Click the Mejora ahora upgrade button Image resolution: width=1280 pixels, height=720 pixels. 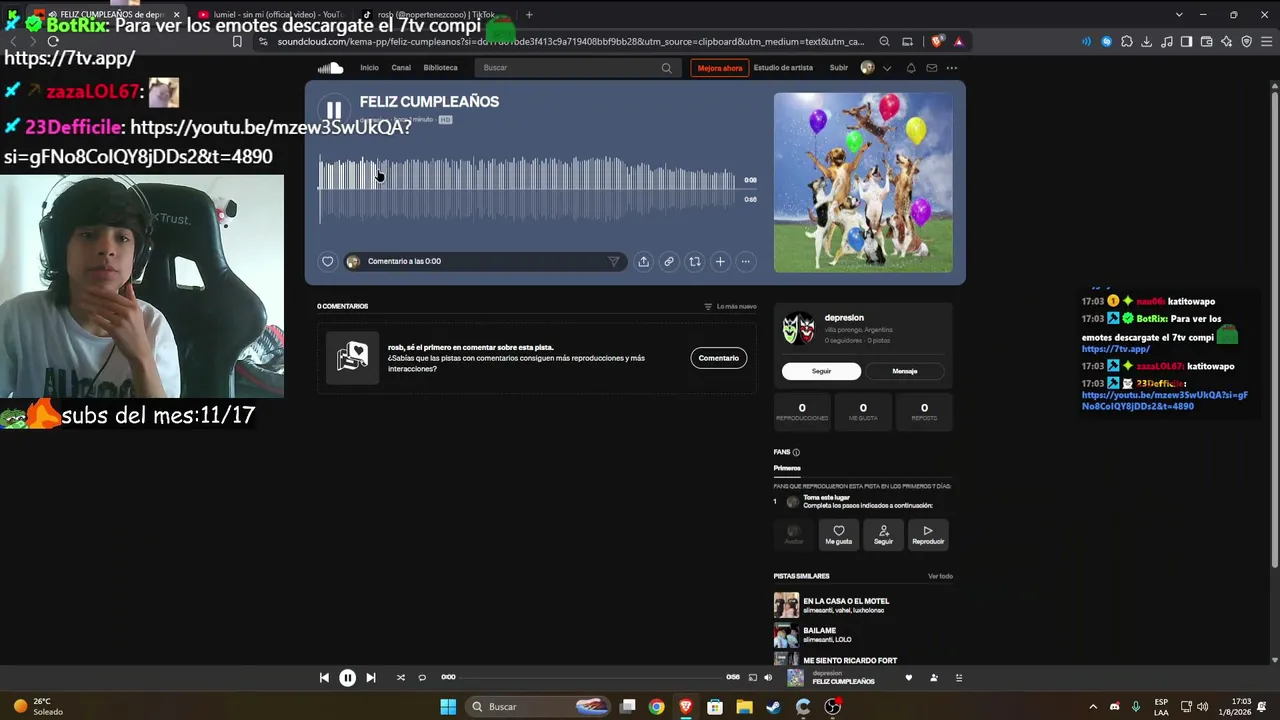720,68
